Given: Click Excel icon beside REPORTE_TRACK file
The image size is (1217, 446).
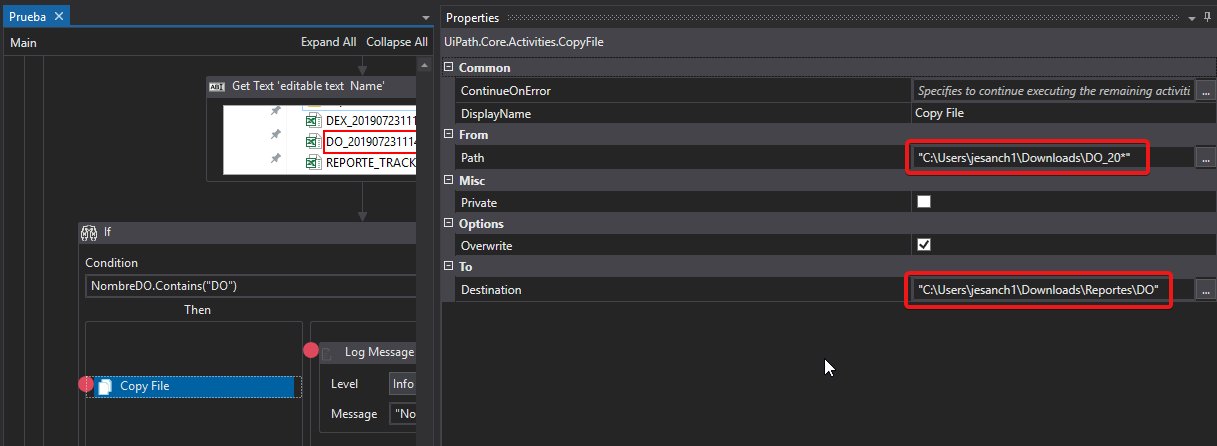Looking at the screenshot, I should (312, 162).
